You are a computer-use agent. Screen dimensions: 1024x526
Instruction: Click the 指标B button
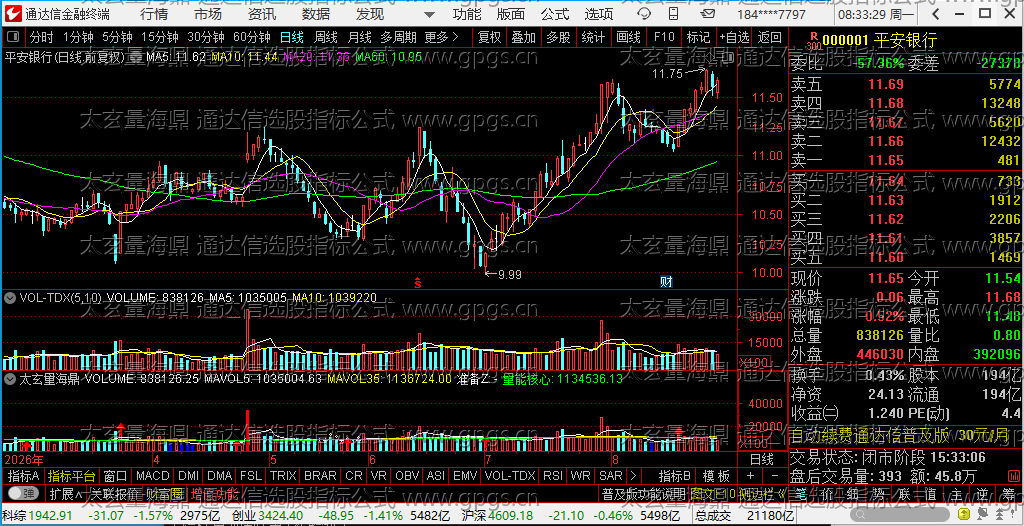pyautogui.click(x=675, y=476)
